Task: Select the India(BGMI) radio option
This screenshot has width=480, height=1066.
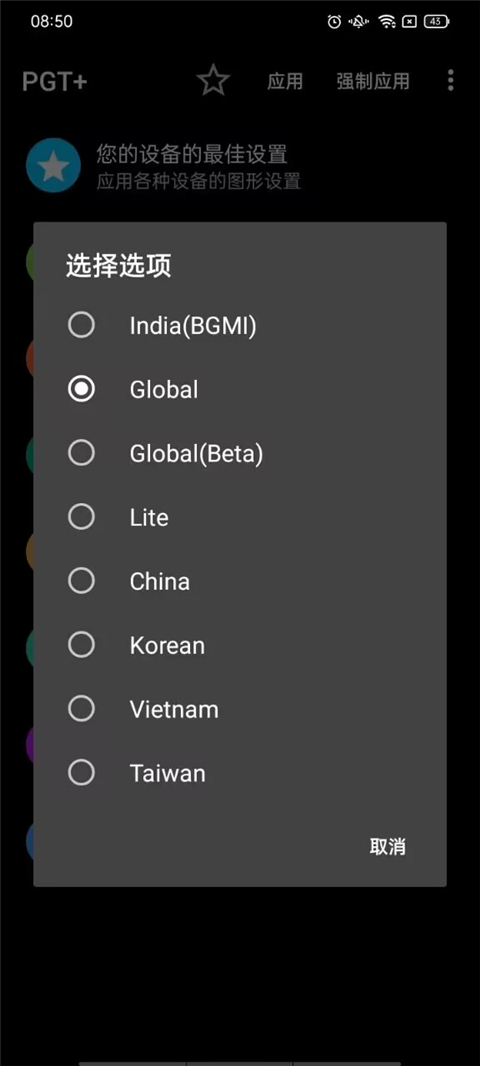Action: click(x=240, y=326)
